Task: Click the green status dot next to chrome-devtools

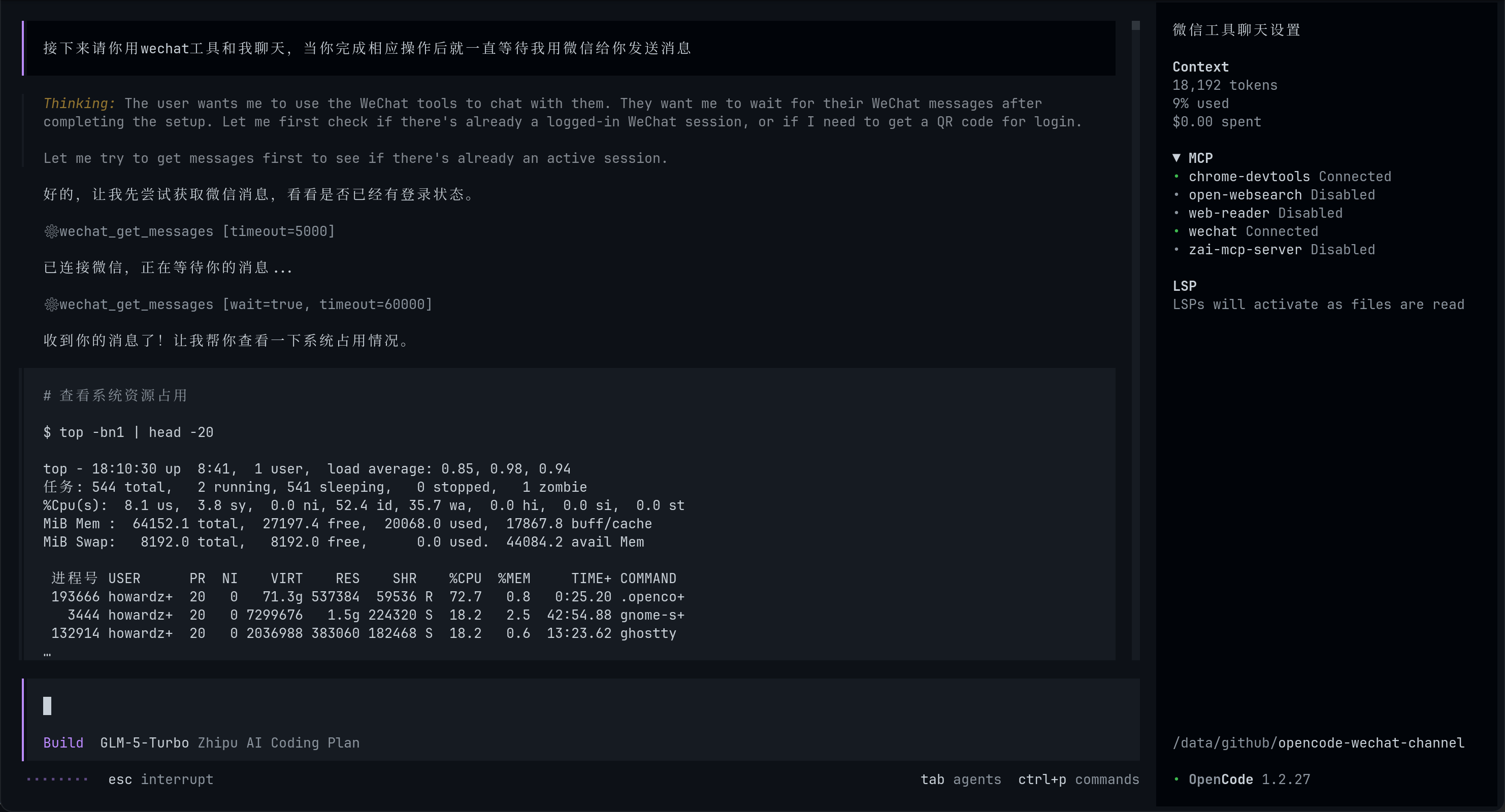Action: [x=1176, y=177]
